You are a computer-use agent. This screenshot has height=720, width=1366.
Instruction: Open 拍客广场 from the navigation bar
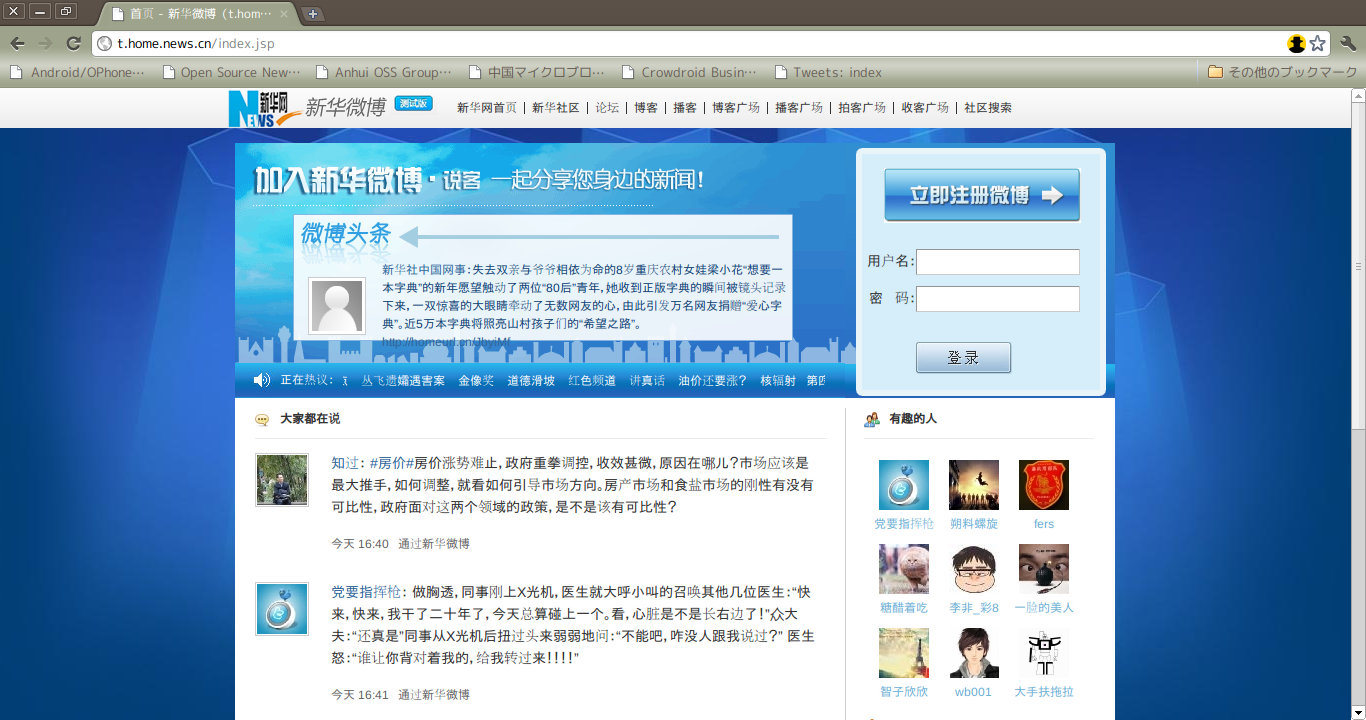pos(862,108)
